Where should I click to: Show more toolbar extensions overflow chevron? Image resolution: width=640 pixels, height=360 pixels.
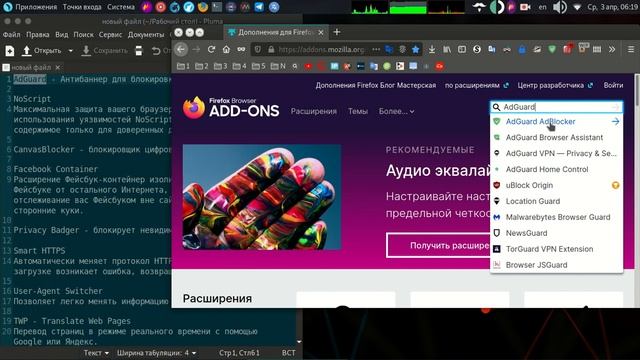pos(611,49)
